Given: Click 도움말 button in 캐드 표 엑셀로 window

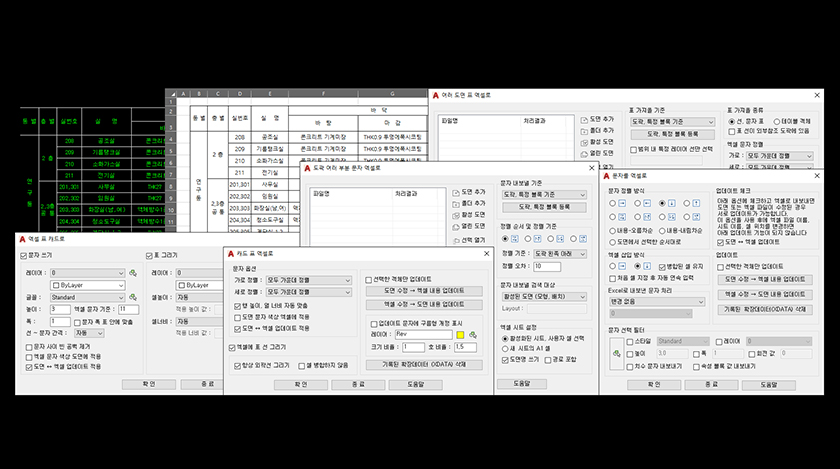Looking at the screenshot, I should tap(416, 384).
